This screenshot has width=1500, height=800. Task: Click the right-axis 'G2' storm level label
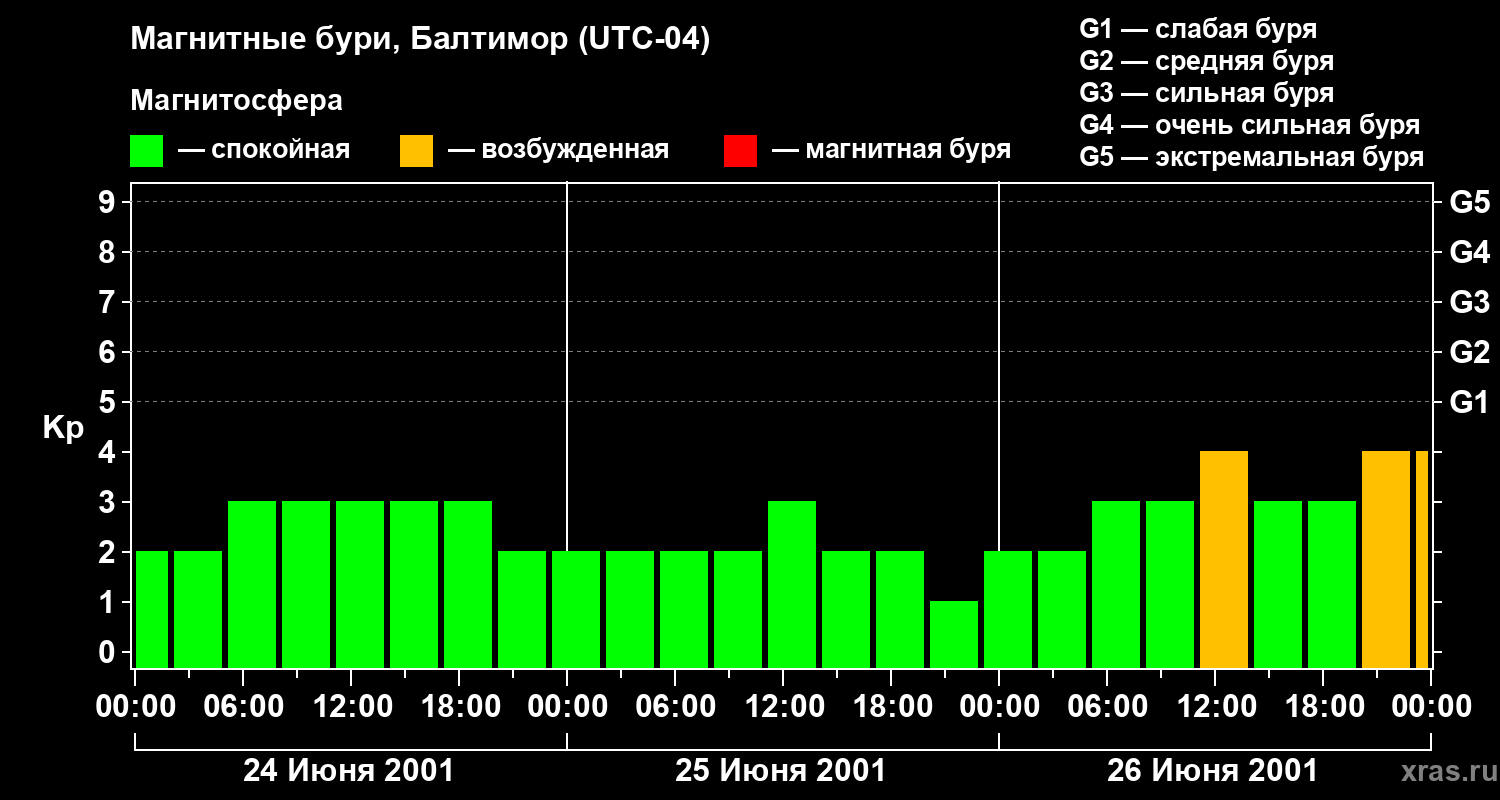click(x=1469, y=352)
